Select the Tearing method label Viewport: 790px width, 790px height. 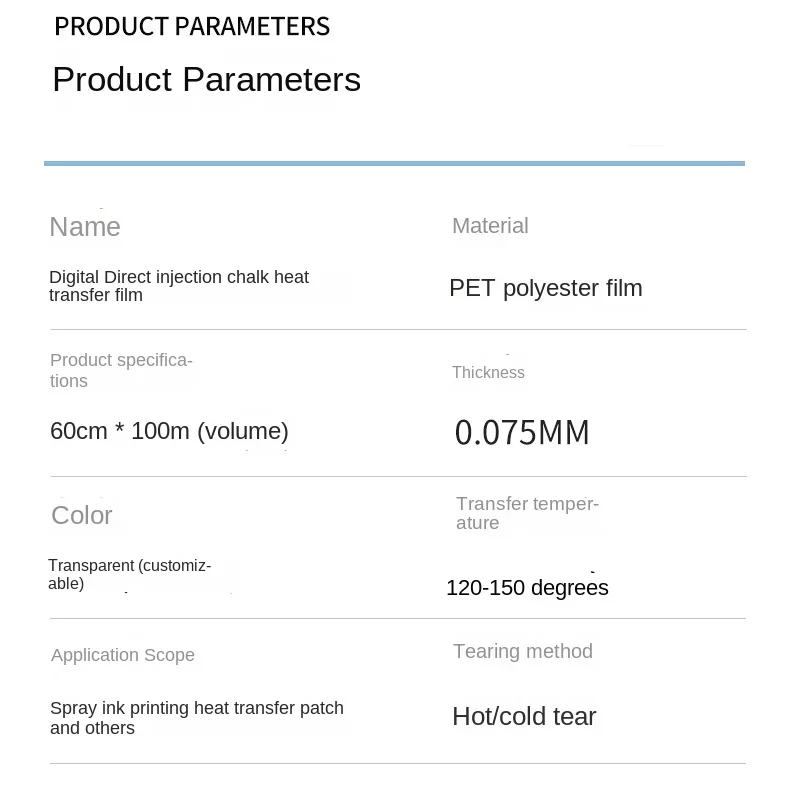(523, 652)
